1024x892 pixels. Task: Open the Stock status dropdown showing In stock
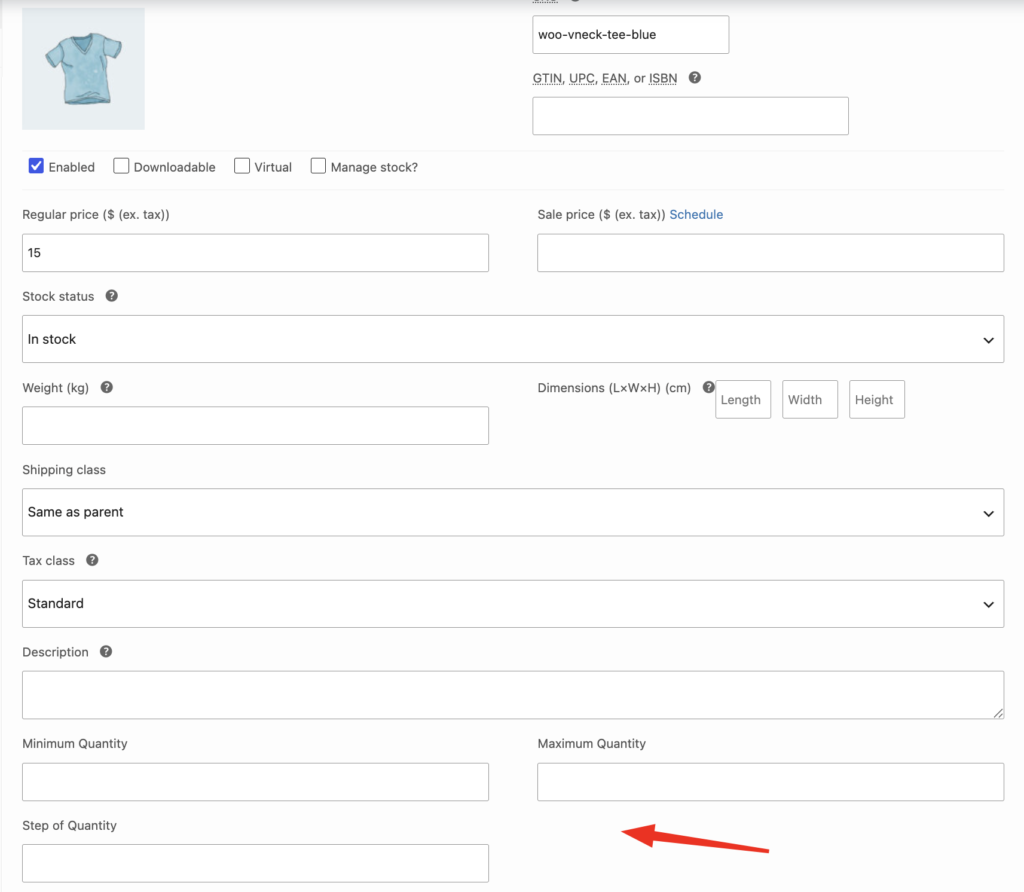[x=513, y=339]
